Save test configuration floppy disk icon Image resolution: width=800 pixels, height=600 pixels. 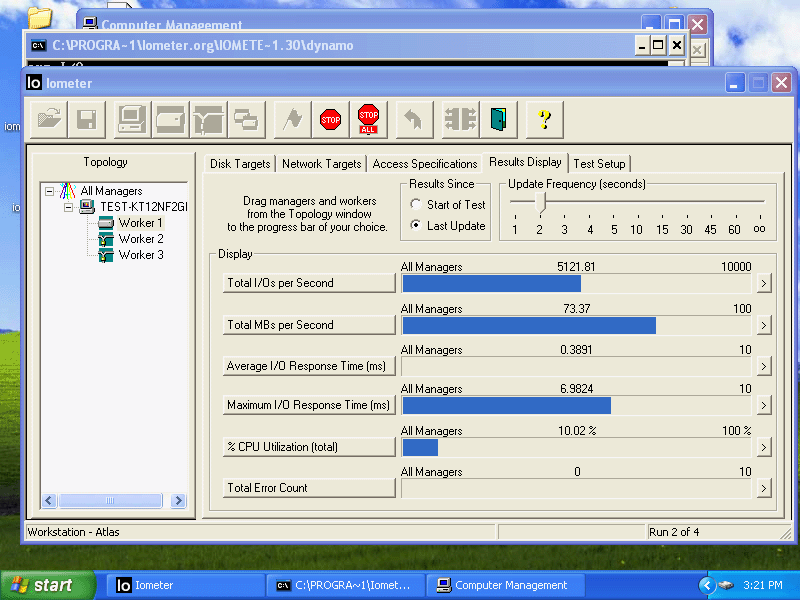pyautogui.click(x=87, y=119)
